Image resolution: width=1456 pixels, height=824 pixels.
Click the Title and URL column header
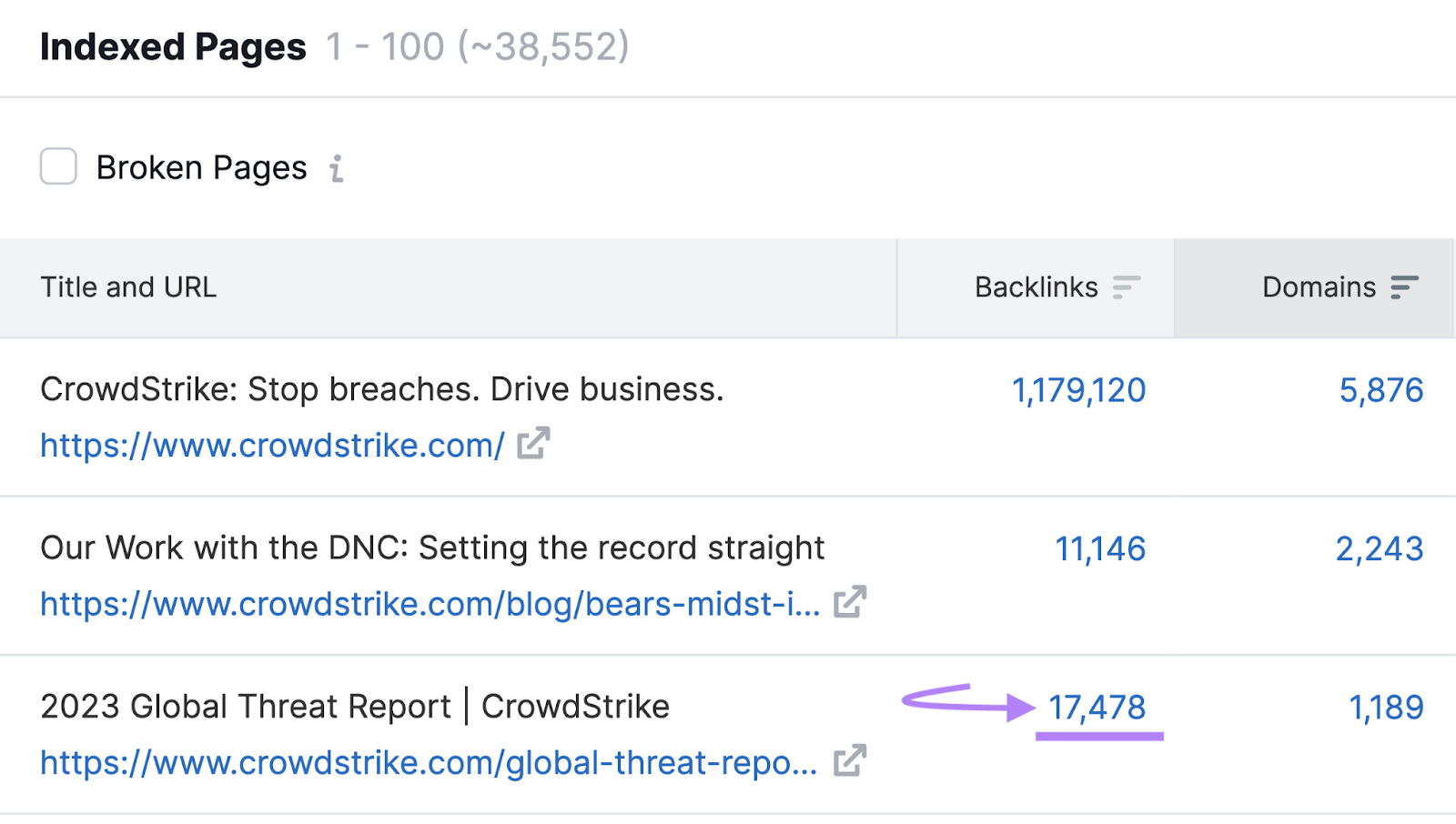pyautogui.click(x=128, y=287)
